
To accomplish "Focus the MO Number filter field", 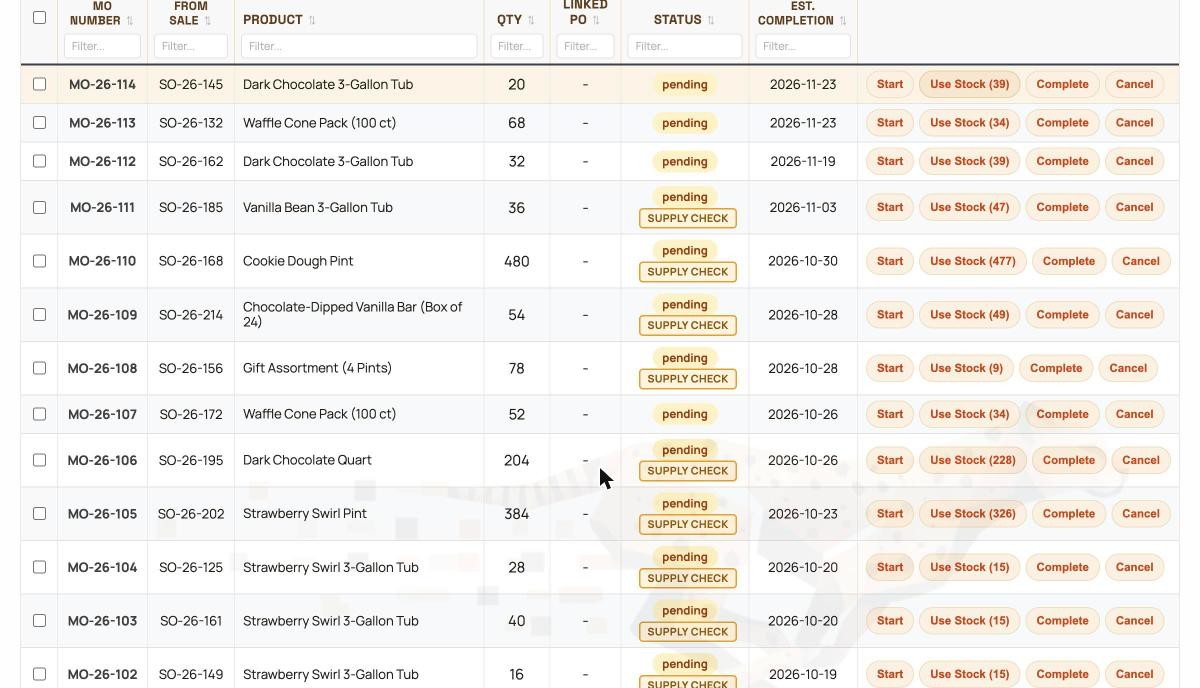I will pos(102,46).
